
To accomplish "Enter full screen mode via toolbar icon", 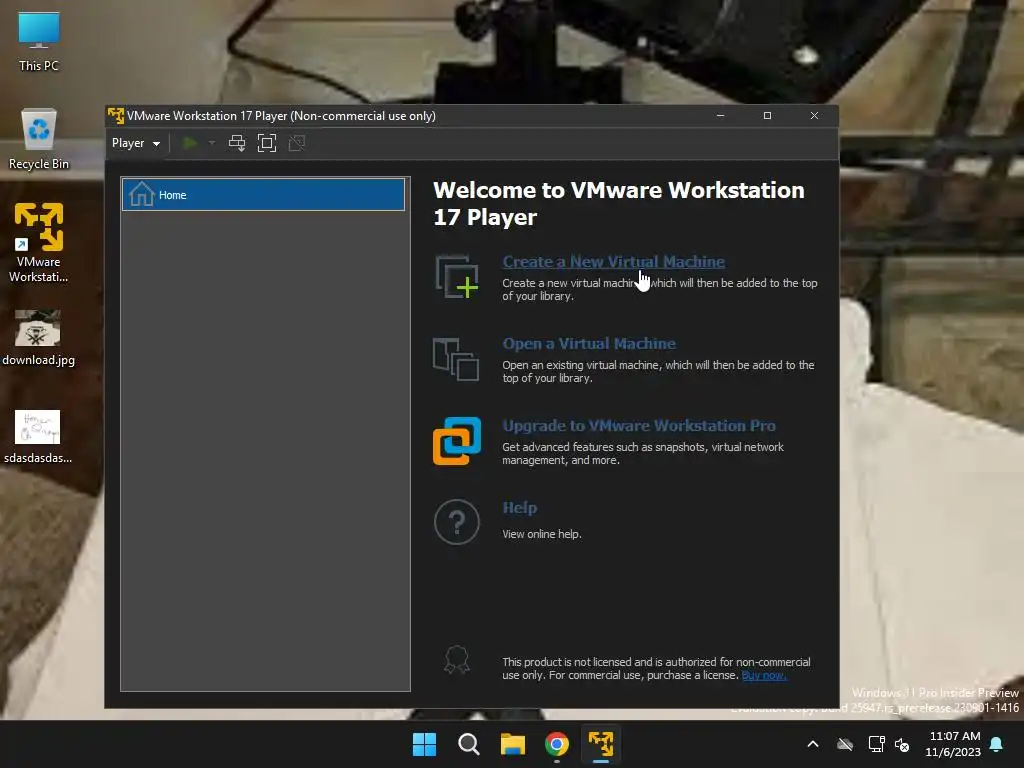I will coord(266,143).
